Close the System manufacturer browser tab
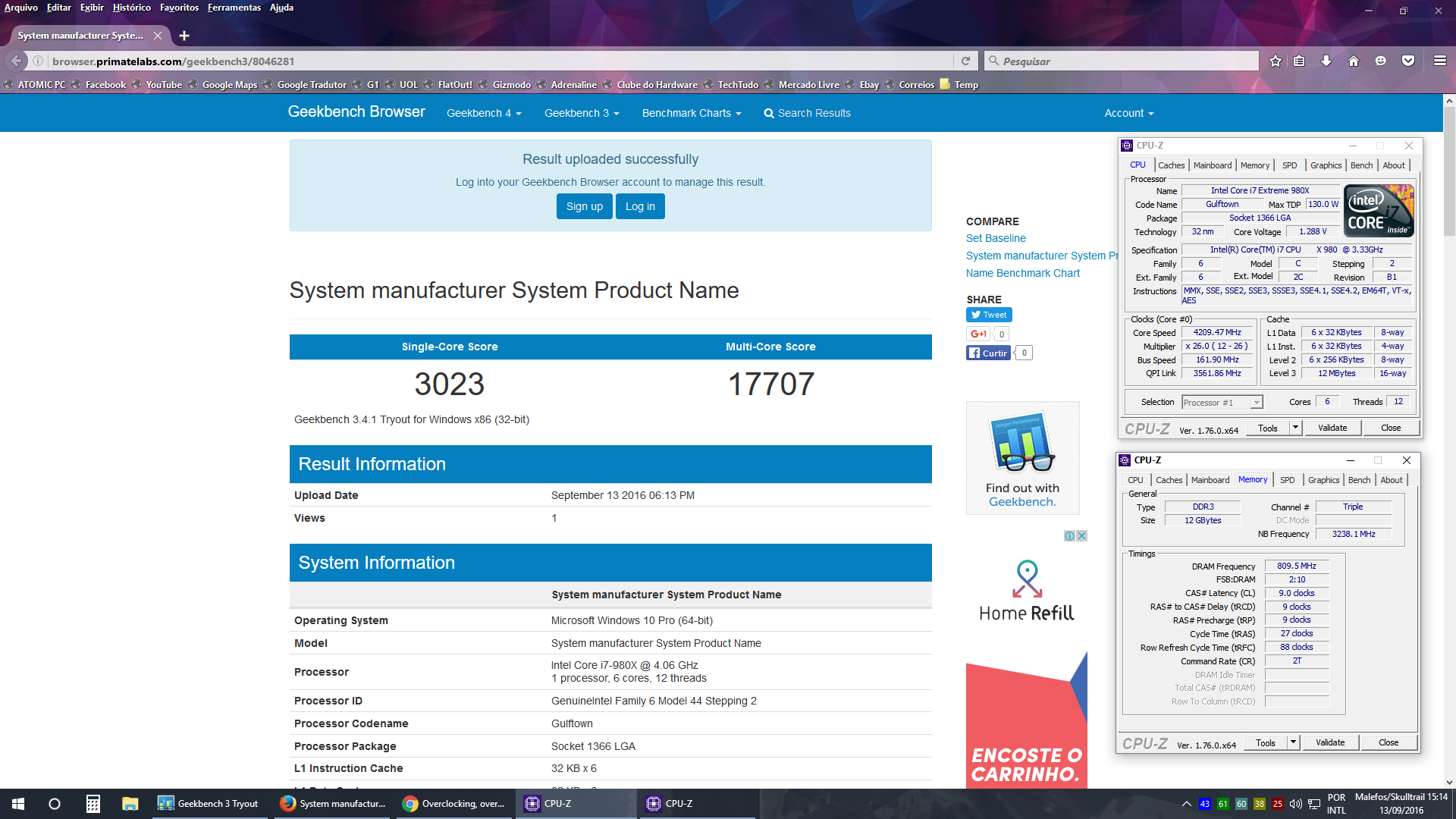 pyautogui.click(x=158, y=36)
